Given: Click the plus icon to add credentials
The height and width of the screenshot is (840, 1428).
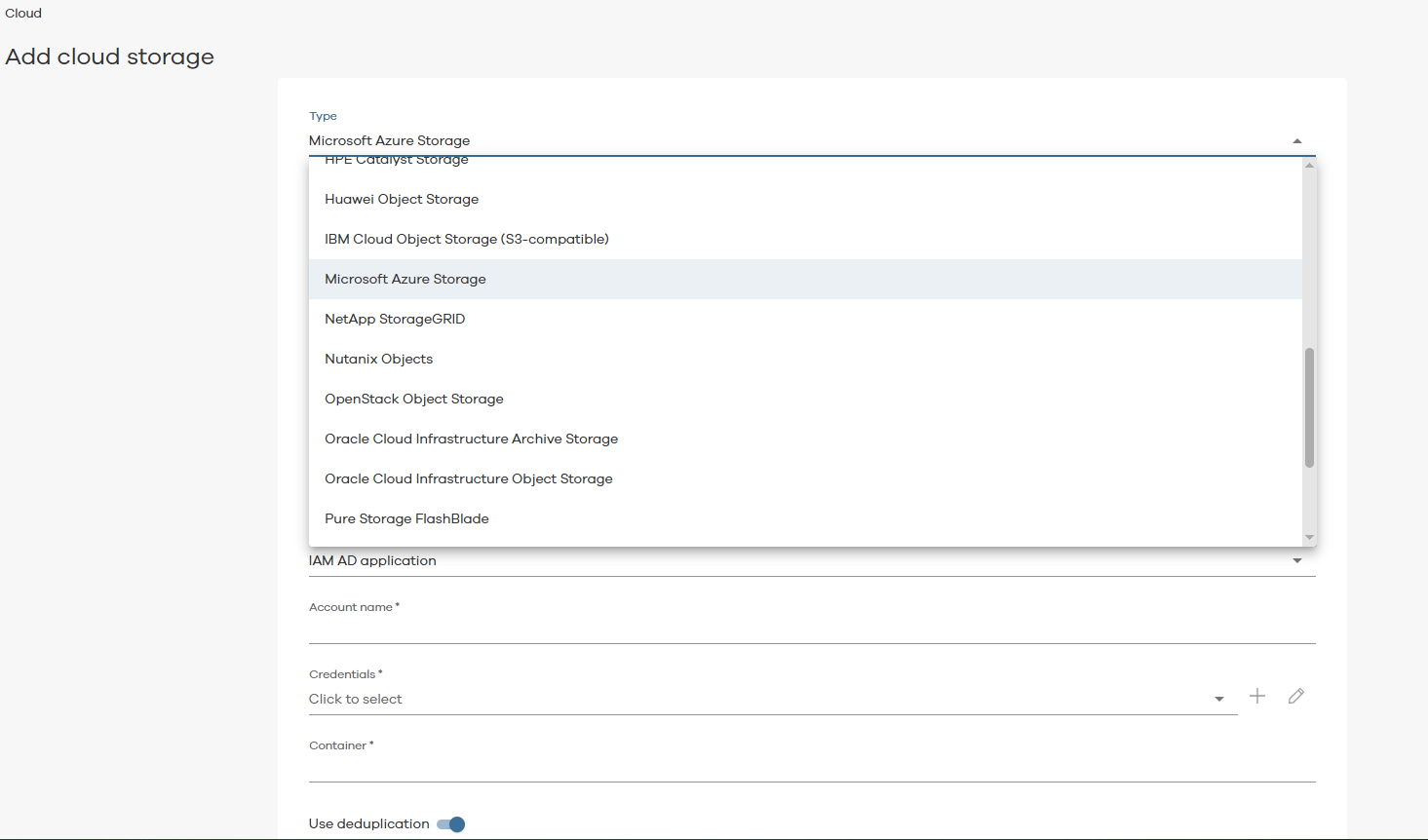Looking at the screenshot, I should tap(1257, 696).
